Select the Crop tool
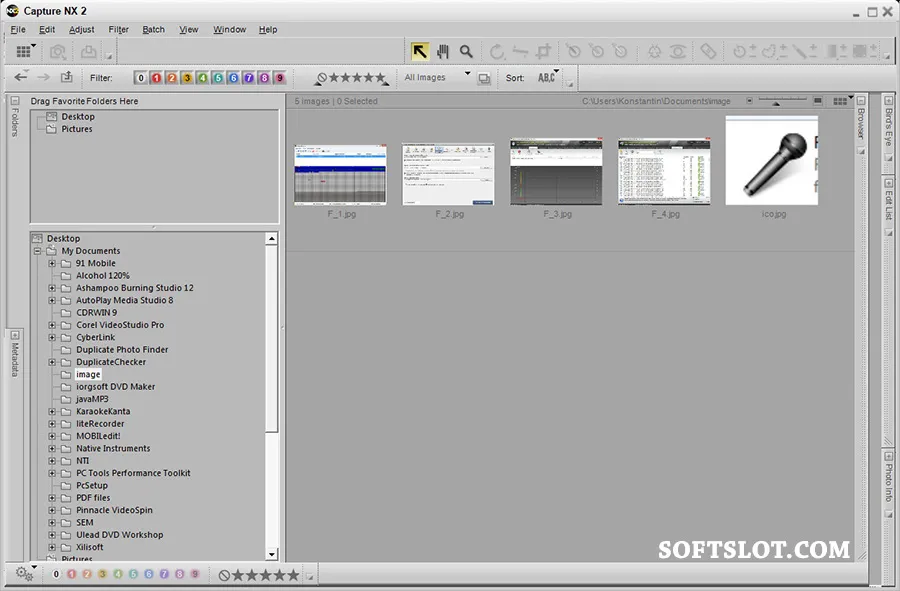900x591 pixels. click(x=543, y=52)
